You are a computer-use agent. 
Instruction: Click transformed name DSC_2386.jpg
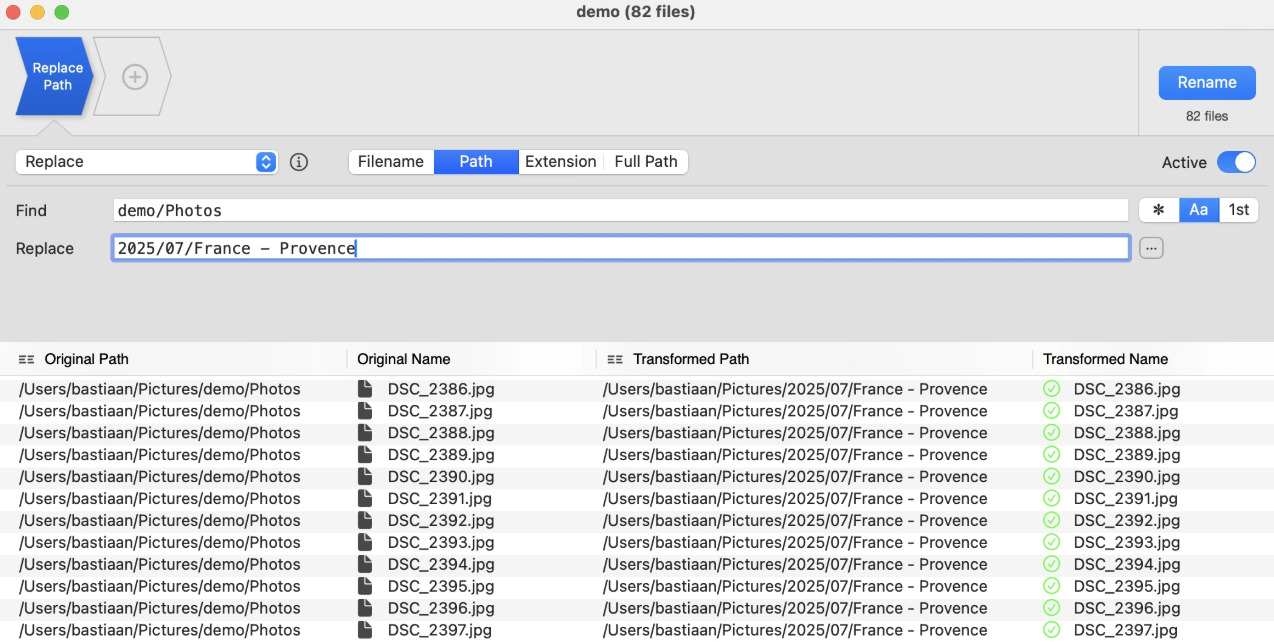[1127, 389]
